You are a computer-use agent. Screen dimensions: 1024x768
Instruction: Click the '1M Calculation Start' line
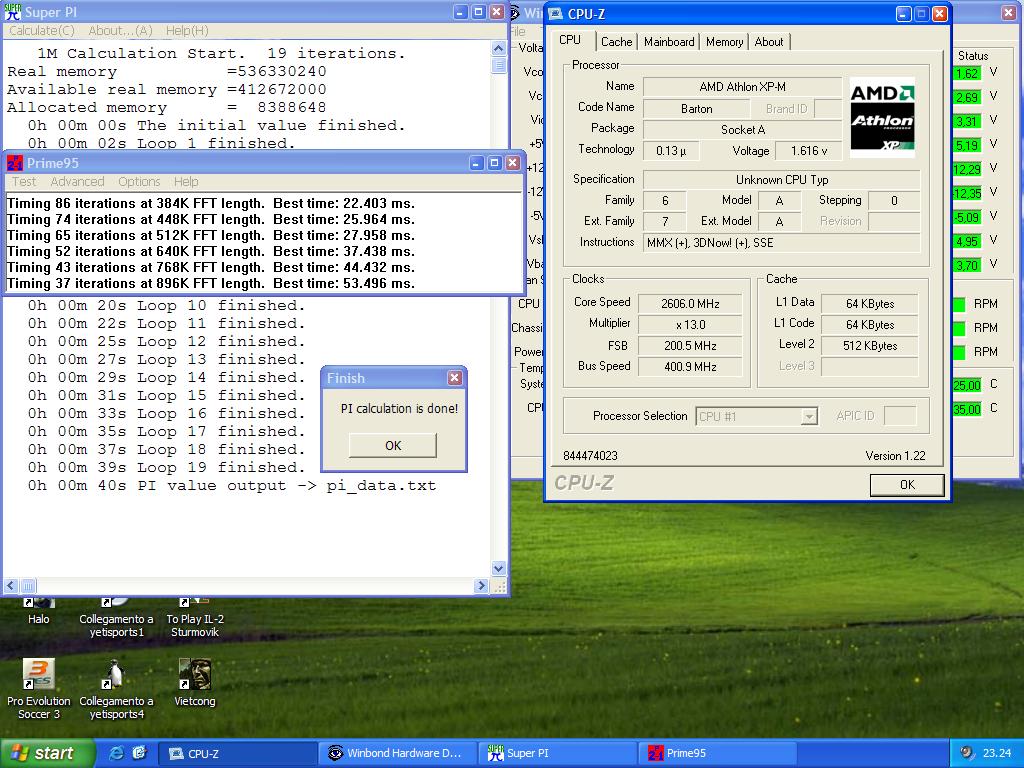[221, 54]
